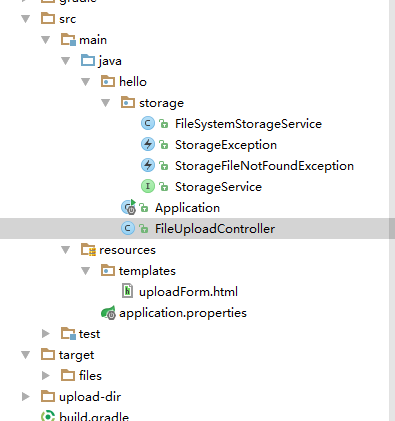Select StorageException class name
This screenshot has height=421, width=395.
(226, 145)
